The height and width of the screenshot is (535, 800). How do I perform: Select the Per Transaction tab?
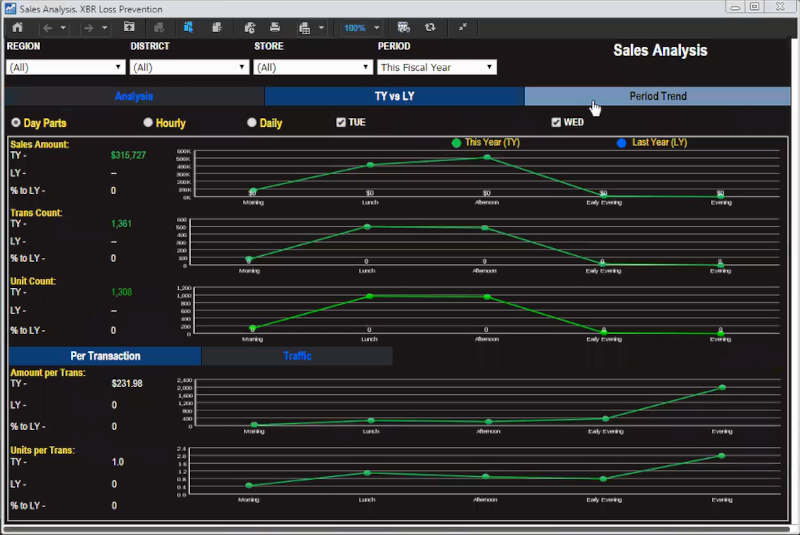point(105,356)
